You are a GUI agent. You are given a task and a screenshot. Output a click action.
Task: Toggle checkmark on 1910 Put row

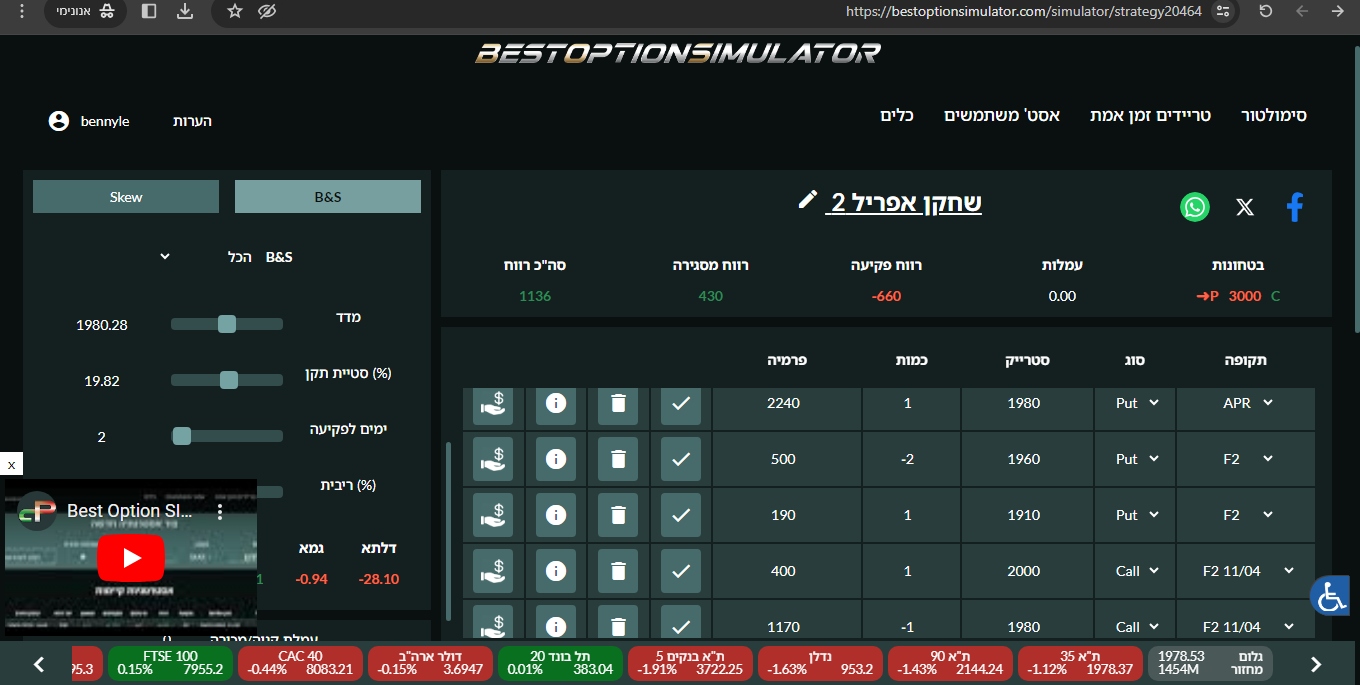[x=681, y=515]
